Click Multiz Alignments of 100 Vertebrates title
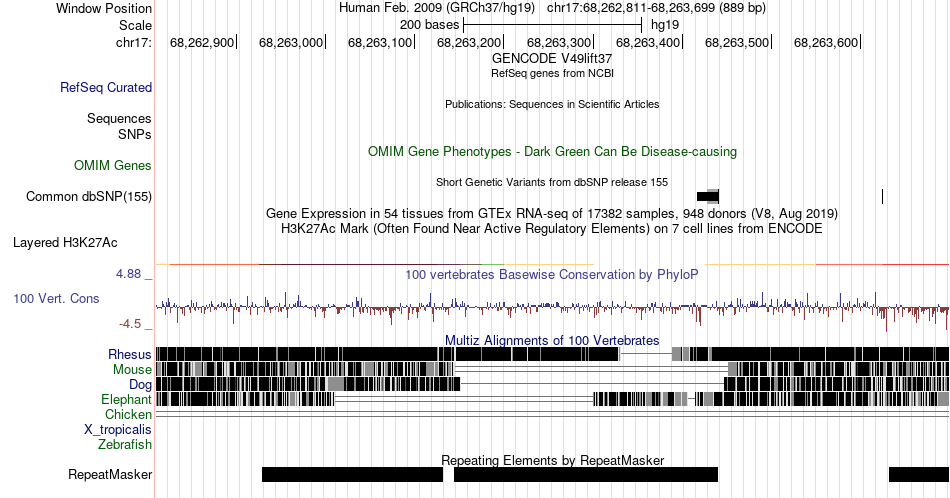Screen dimensions: 950x498 click(x=552, y=340)
